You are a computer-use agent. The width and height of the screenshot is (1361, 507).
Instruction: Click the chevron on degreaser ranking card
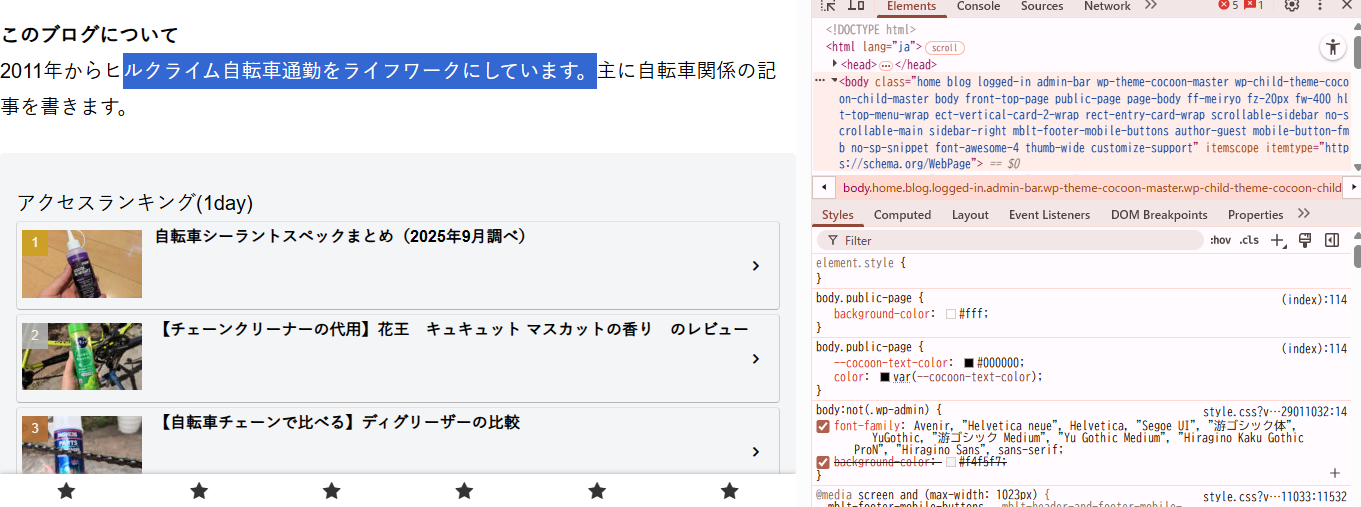click(756, 452)
